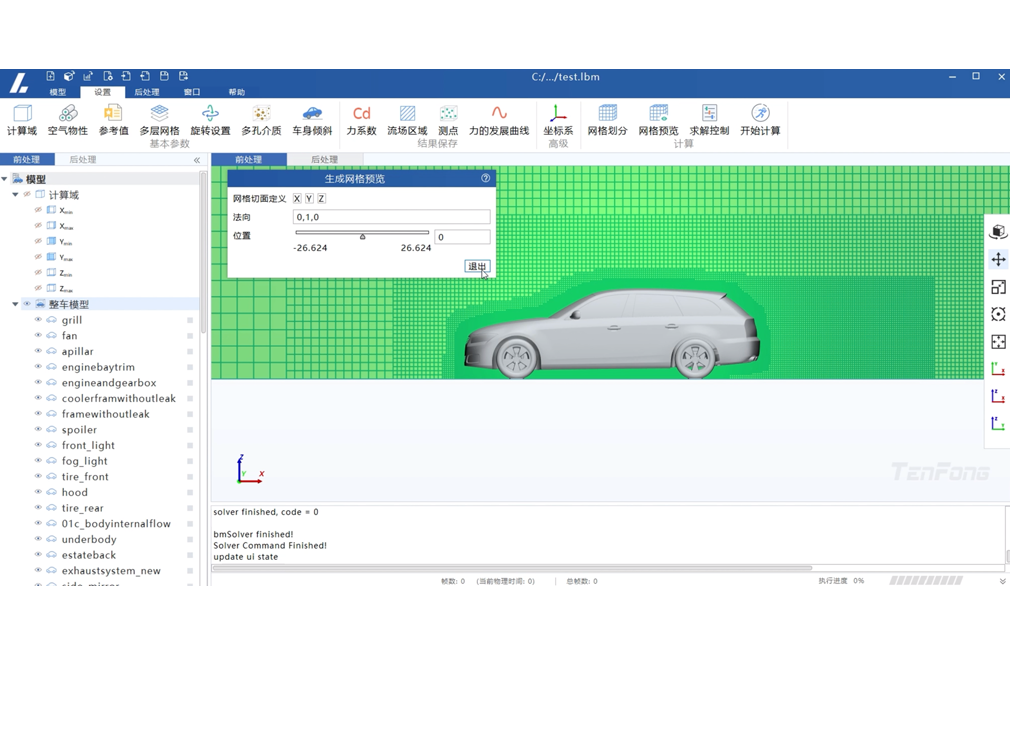Open the 帮助 help menu
The image size is (1010, 732).
tap(236, 92)
